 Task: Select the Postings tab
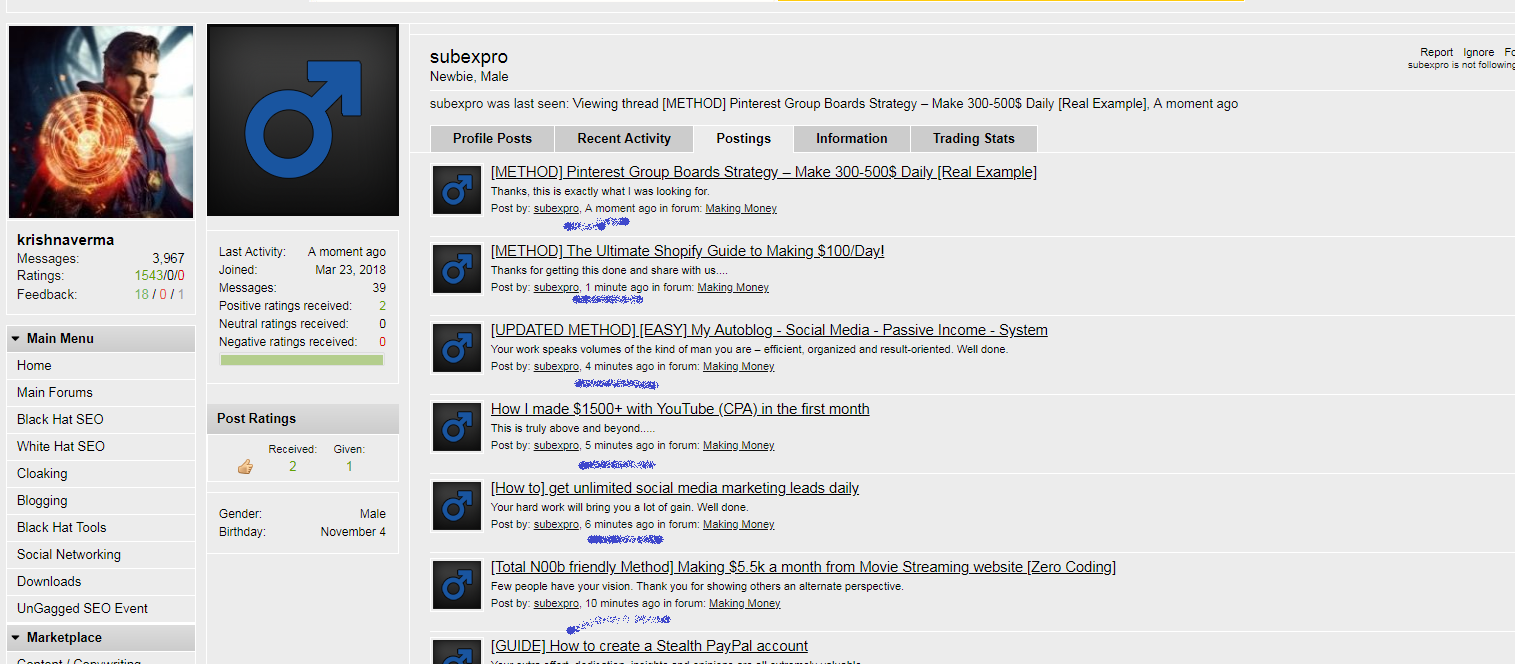coord(744,139)
